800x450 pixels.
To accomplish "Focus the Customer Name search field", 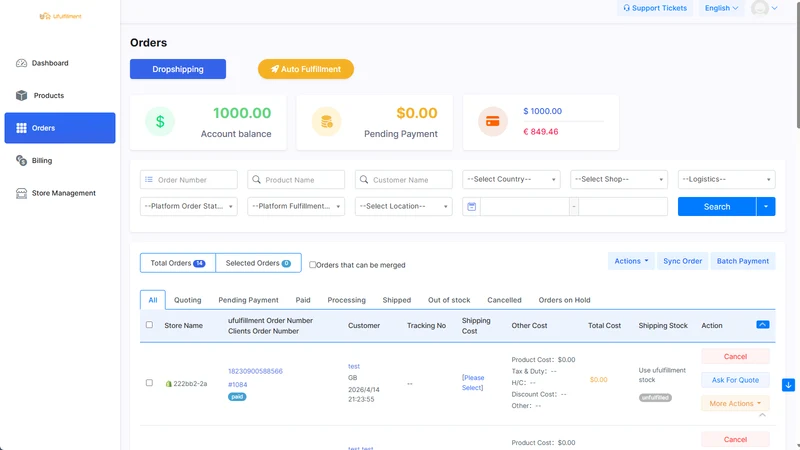I will pos(404,180).
